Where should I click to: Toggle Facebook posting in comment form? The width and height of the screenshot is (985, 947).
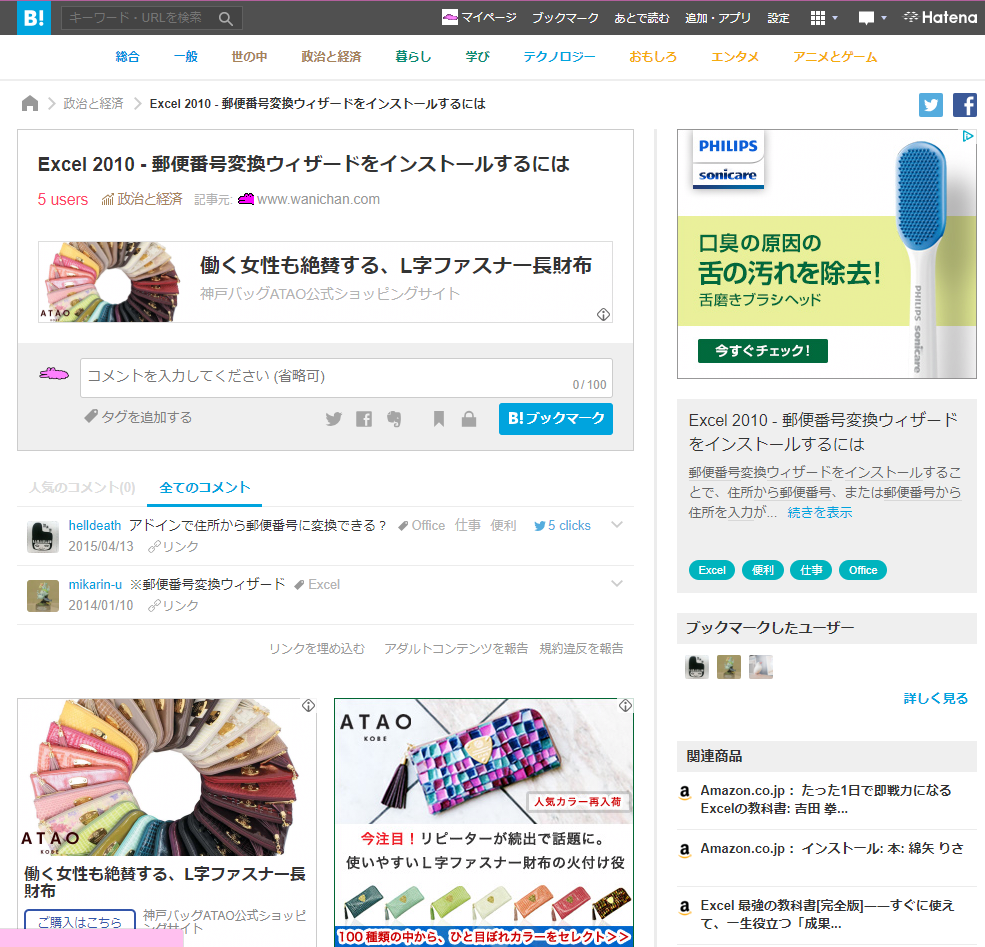point(364,419)
